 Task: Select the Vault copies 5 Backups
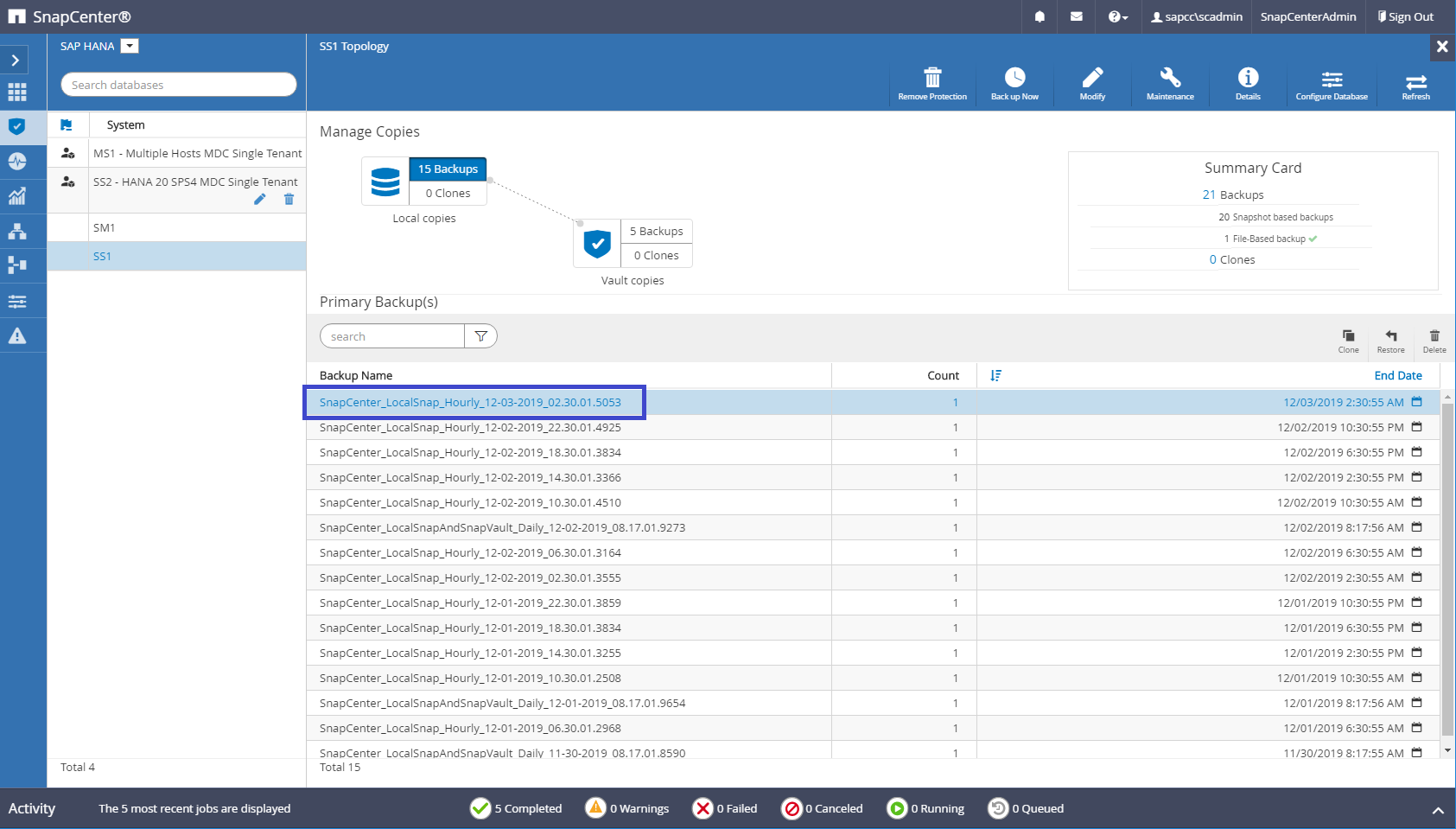pyautogui.click(x=656, y=231)
